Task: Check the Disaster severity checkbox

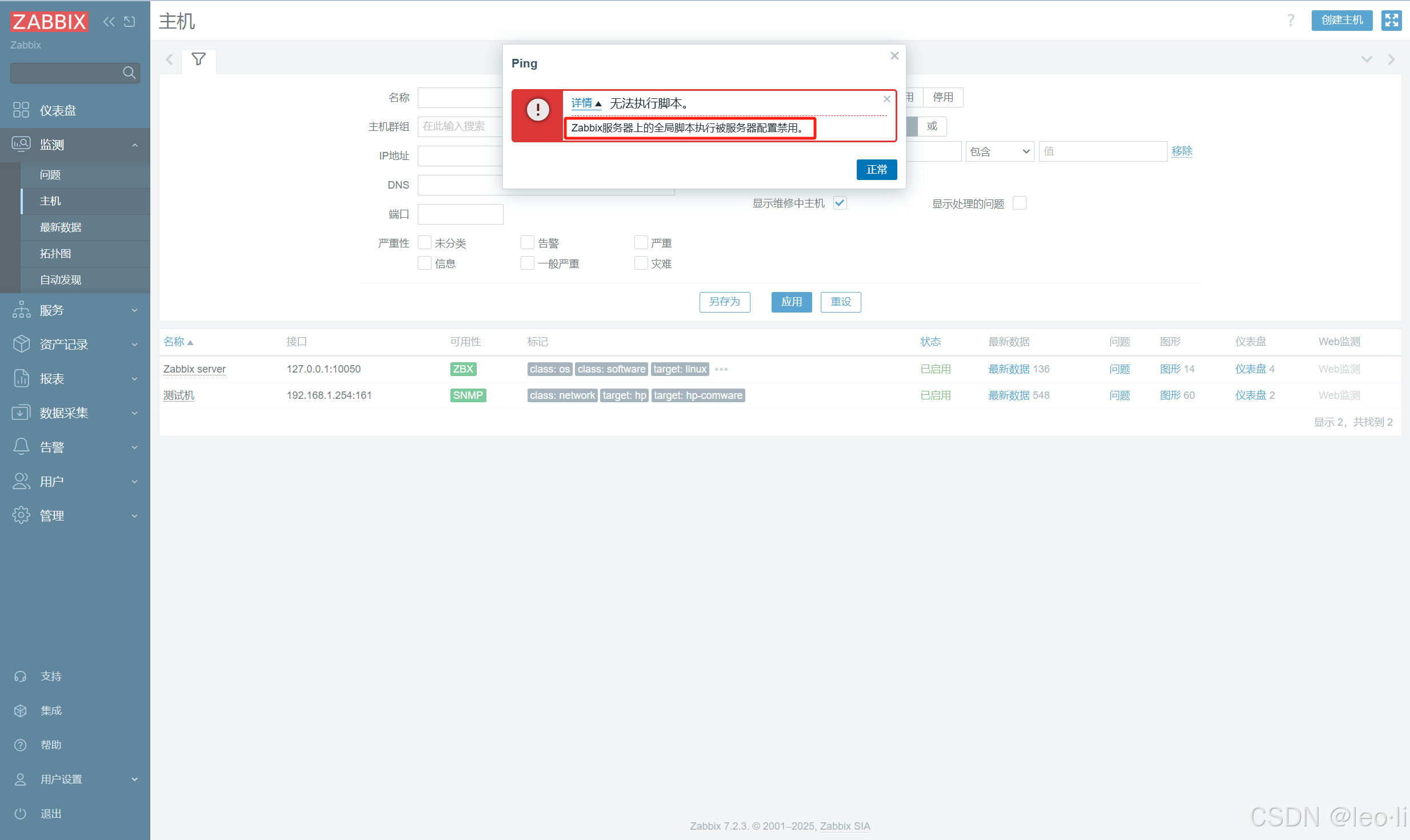Action: [x=641, y=263]
